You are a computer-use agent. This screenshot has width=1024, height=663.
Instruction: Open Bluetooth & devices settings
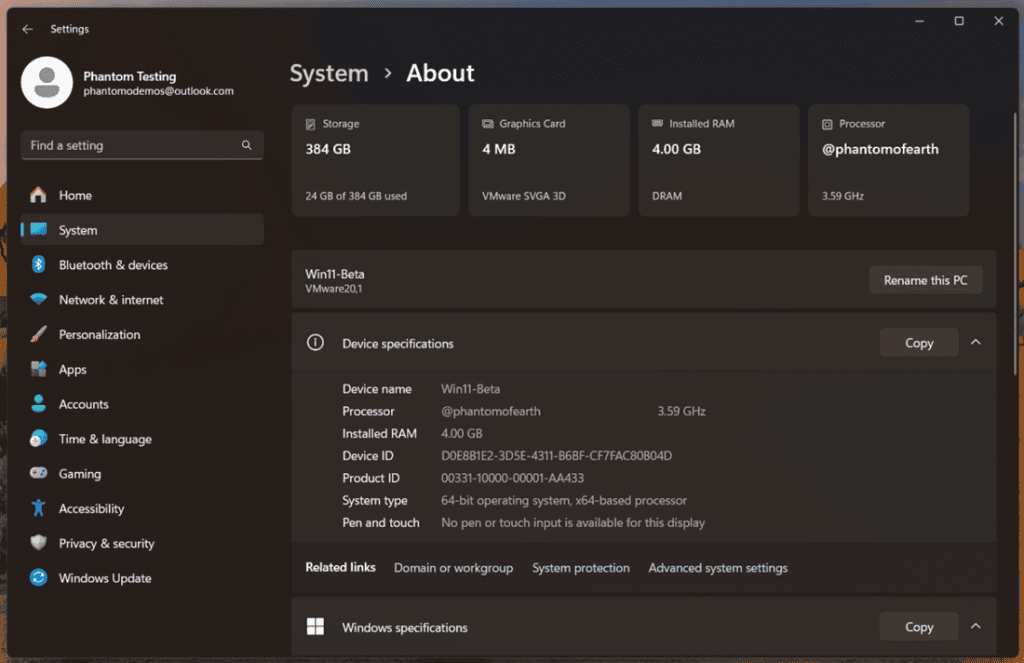pos(142,265)
